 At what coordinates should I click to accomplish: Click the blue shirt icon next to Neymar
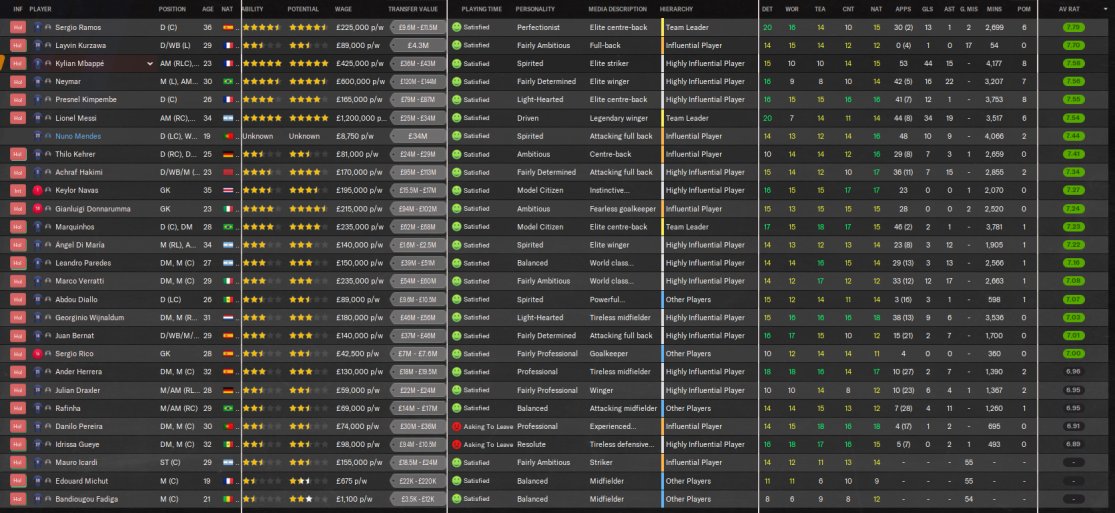[x=38, y=82]
